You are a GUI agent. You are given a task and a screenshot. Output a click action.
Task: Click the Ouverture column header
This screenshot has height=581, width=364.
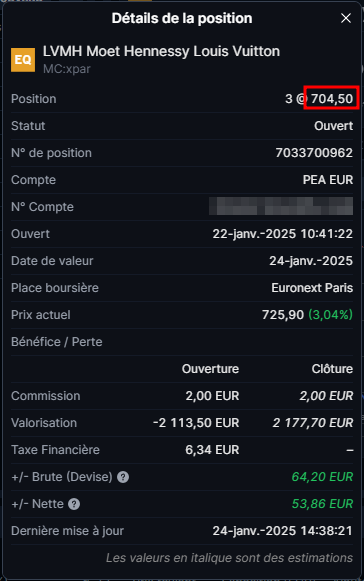tap(210, 369)
